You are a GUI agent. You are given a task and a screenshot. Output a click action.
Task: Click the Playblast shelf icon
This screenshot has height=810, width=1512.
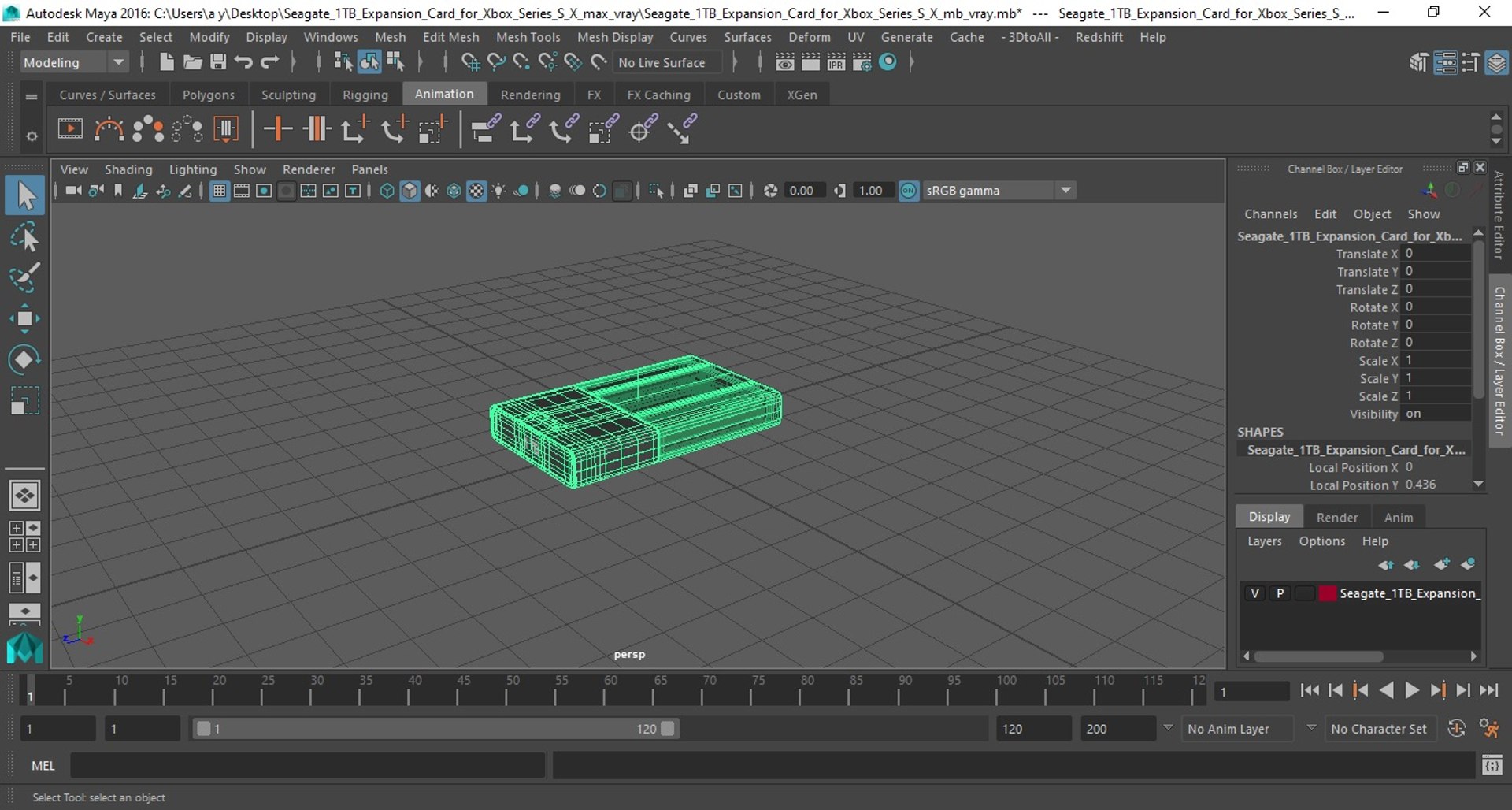pos(70,129)
